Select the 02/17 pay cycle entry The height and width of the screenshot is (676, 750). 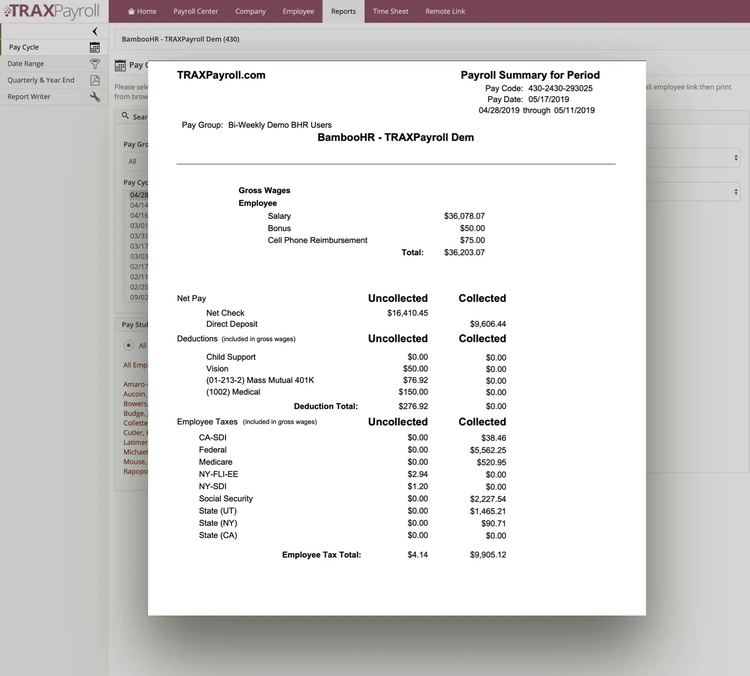[x=139, y=266]
